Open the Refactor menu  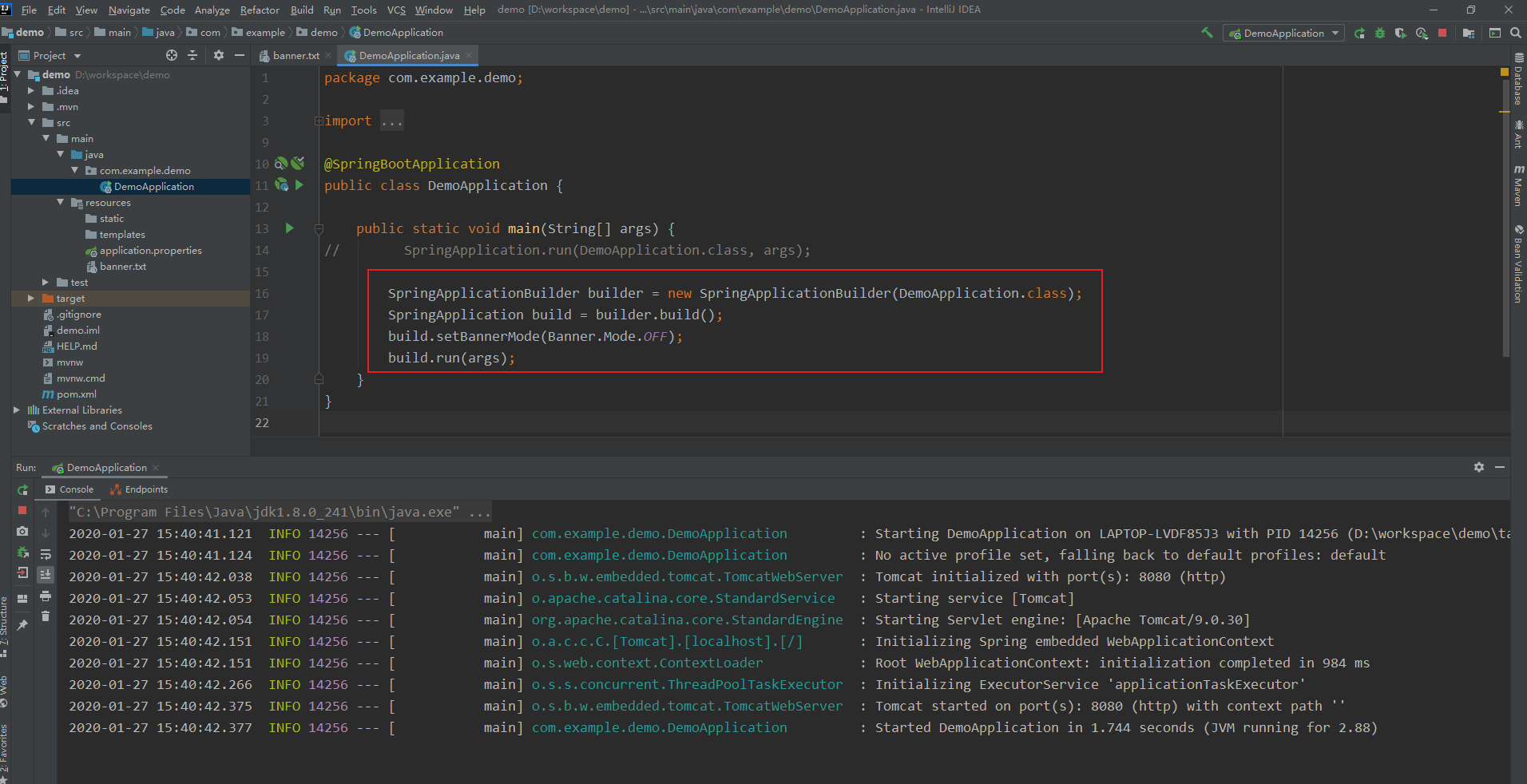click(260, 10)
